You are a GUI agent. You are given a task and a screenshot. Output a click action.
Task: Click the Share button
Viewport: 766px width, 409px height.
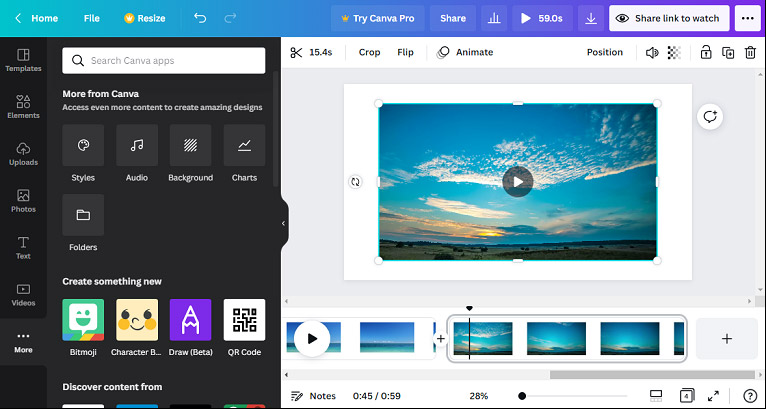point(453,18)
